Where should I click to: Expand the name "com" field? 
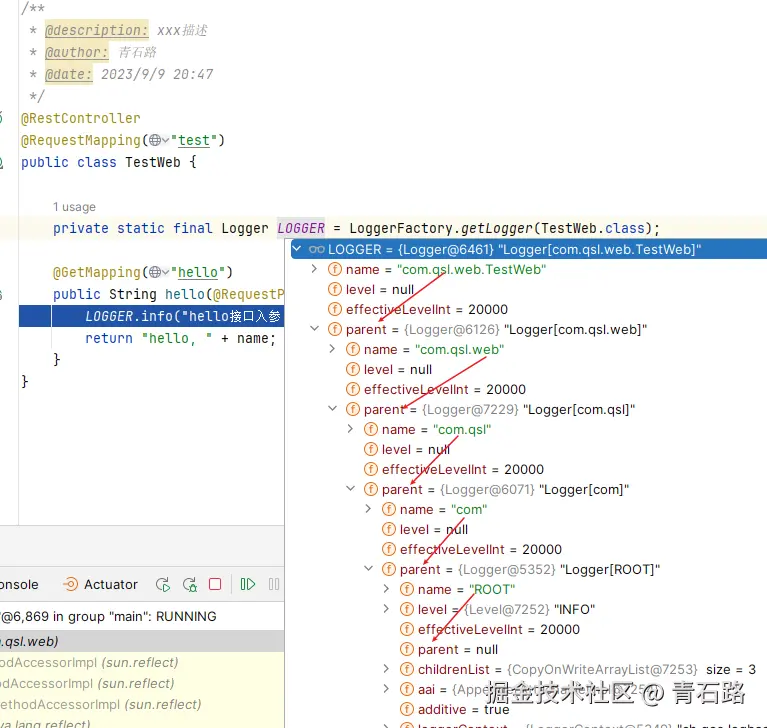pos(368,509)
